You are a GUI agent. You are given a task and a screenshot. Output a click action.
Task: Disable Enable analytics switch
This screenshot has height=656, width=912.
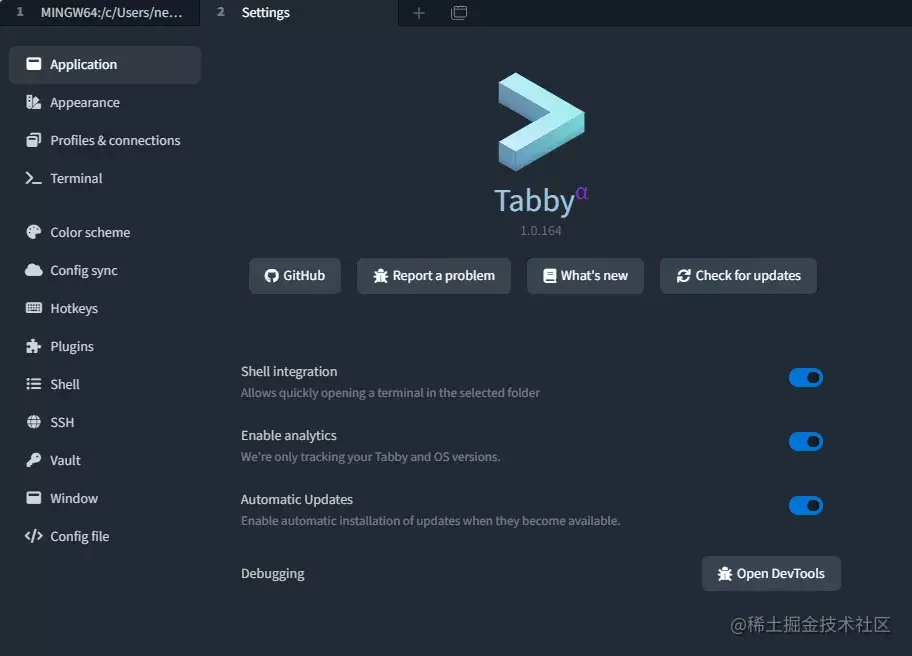[x=806, y=441]
